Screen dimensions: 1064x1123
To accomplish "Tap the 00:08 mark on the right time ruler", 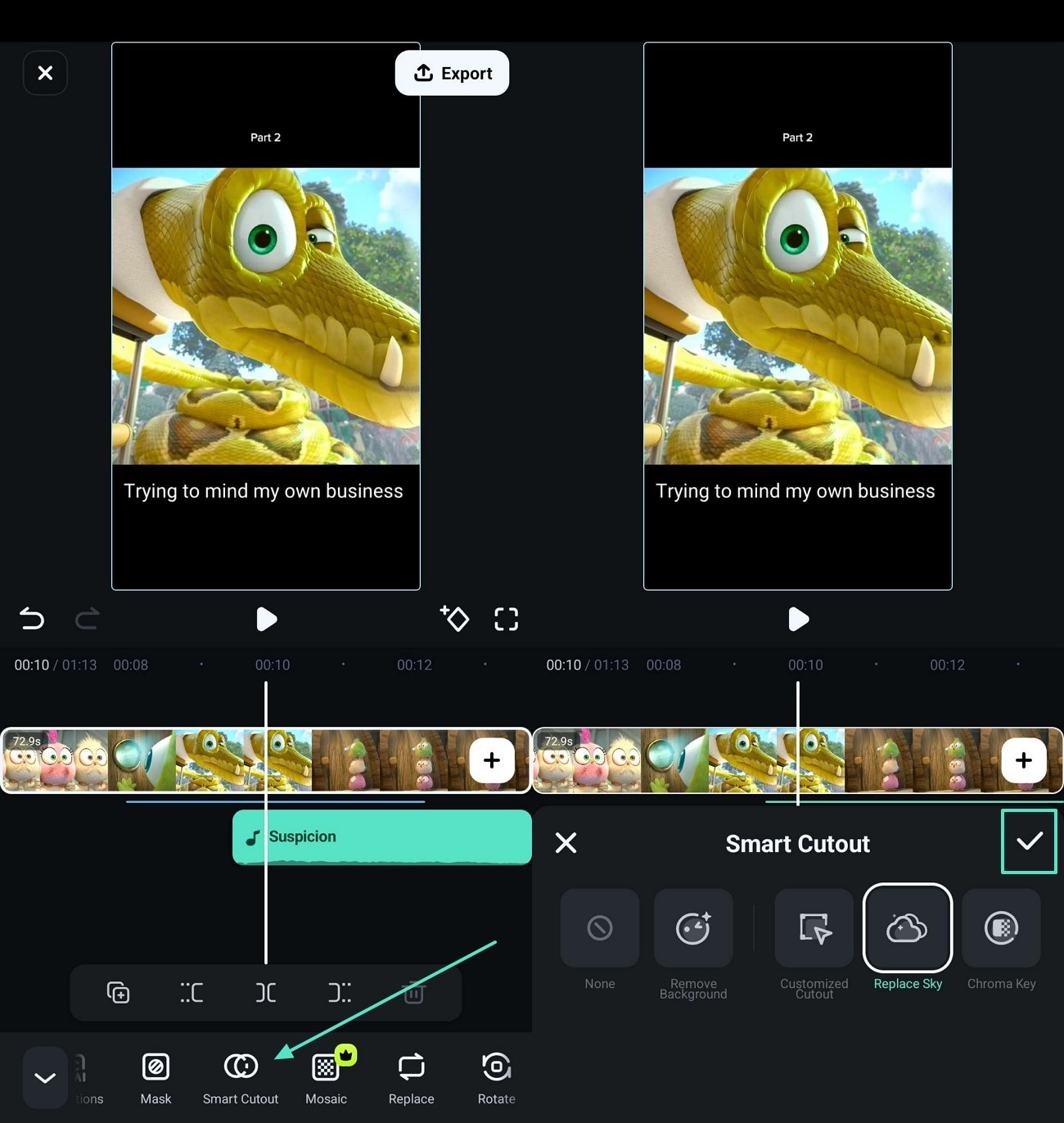I will (664, 665).
